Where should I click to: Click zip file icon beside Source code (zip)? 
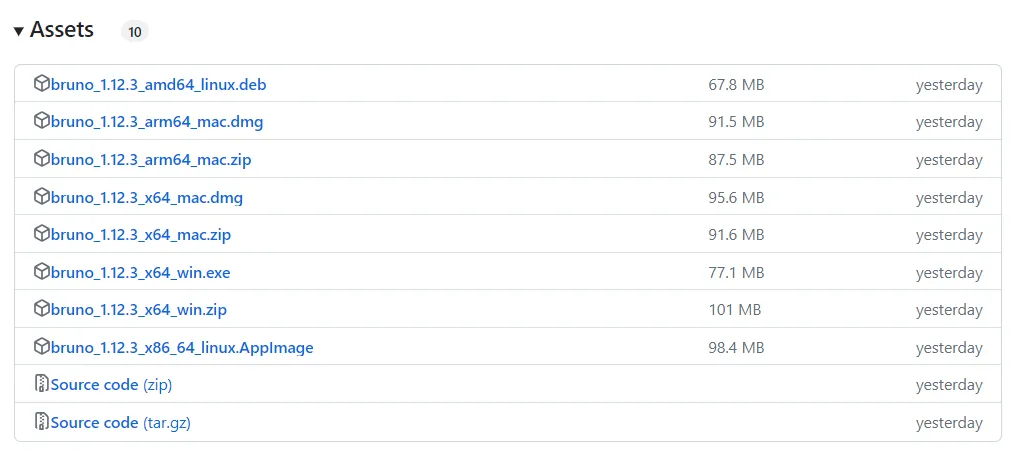[42, 384]
